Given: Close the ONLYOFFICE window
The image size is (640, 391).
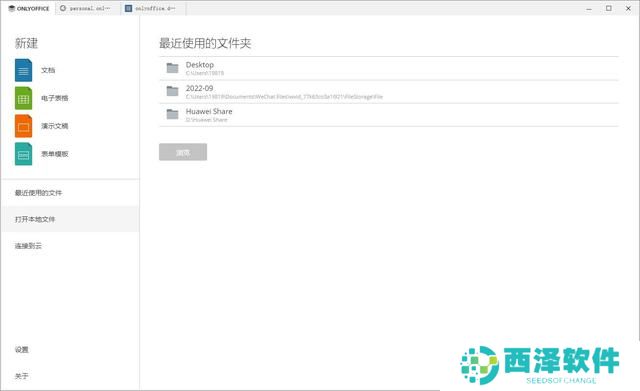Looking at the screenshot, I should [628, 8].
